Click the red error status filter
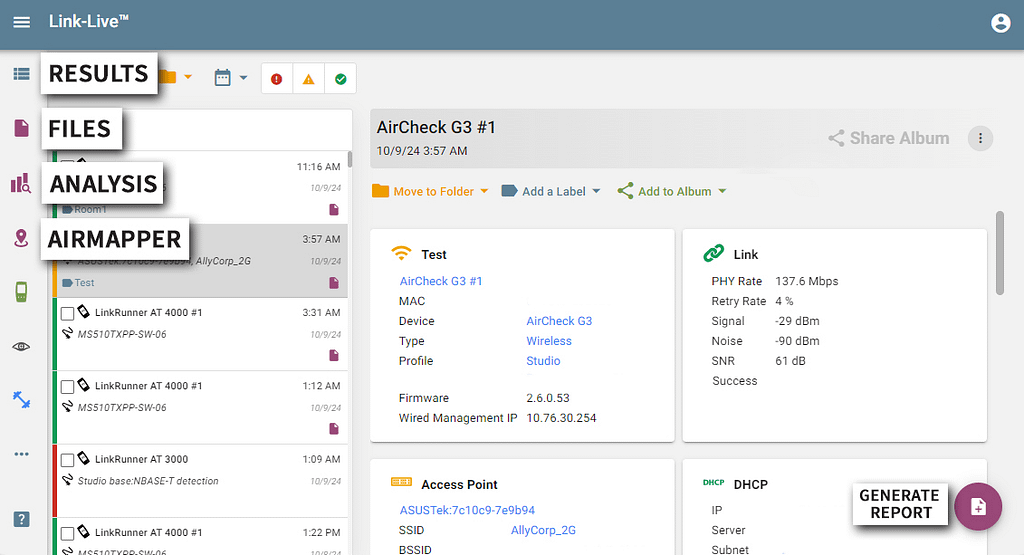The height and width of the screenshot is (555, 1024). click(277, 79)
